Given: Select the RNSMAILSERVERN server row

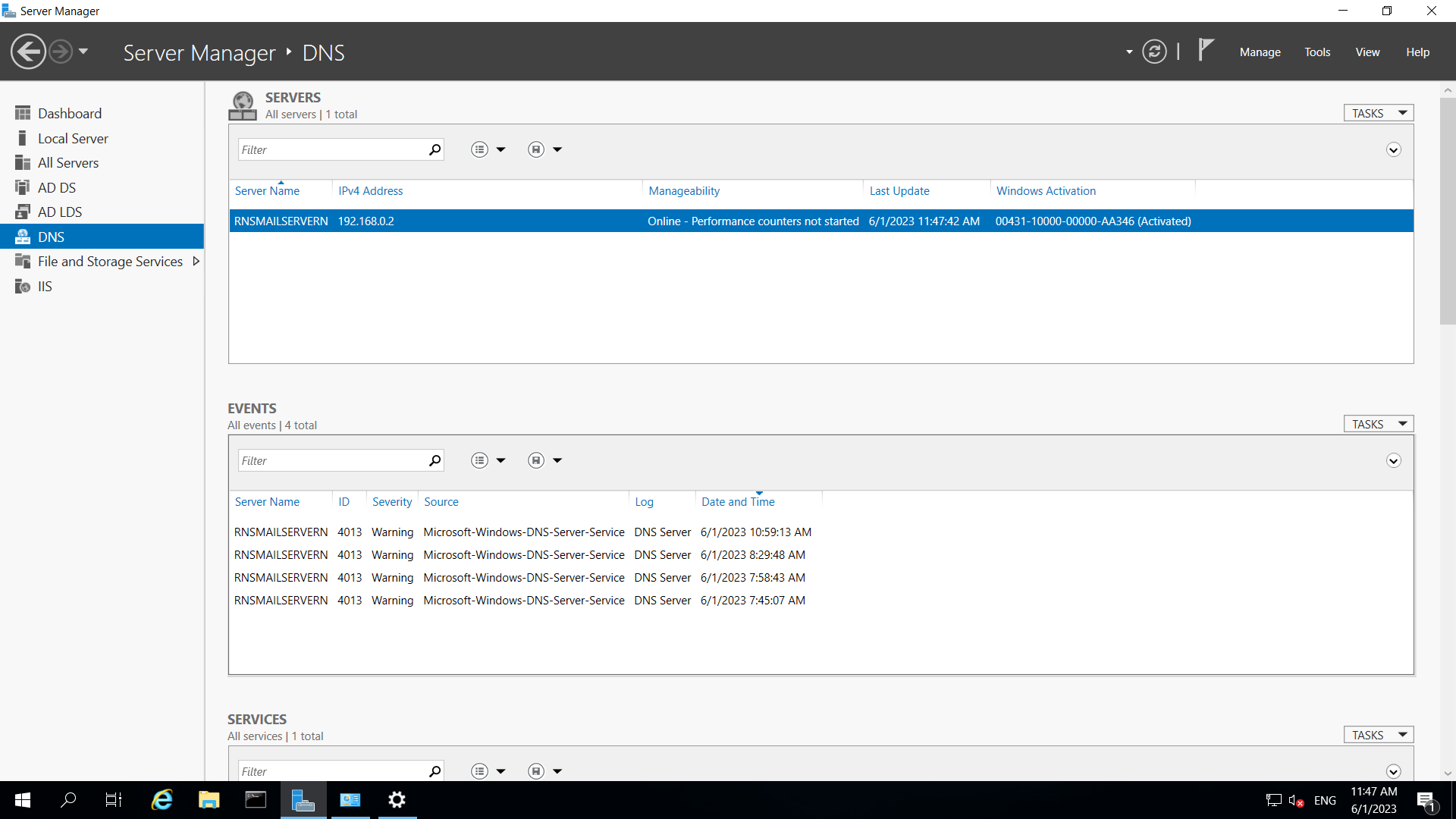Looking at the screenshot, I should pos(821,221).
